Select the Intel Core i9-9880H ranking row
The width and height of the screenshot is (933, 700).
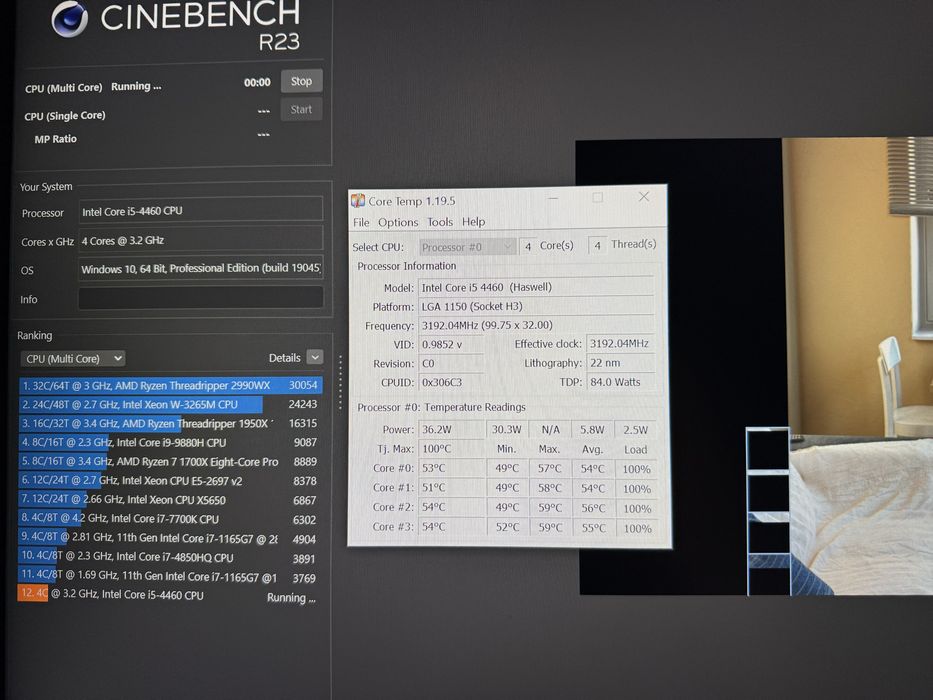pyautogui.click(x=171, y=442)
